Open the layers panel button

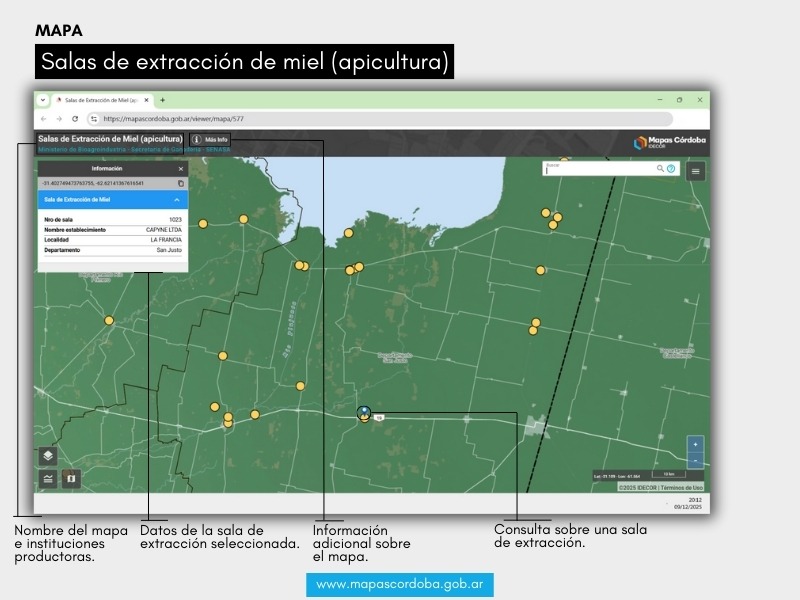(48, 456)
